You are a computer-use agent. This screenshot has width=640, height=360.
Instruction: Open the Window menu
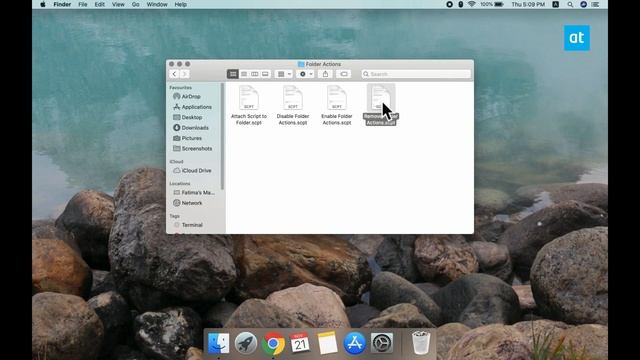pos(157,4)
